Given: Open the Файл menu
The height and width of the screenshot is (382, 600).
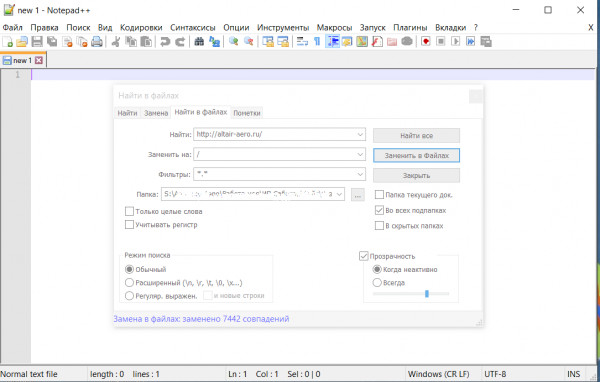Looking at the screenshot, I should pyautogui.click(x=13, y=28).
